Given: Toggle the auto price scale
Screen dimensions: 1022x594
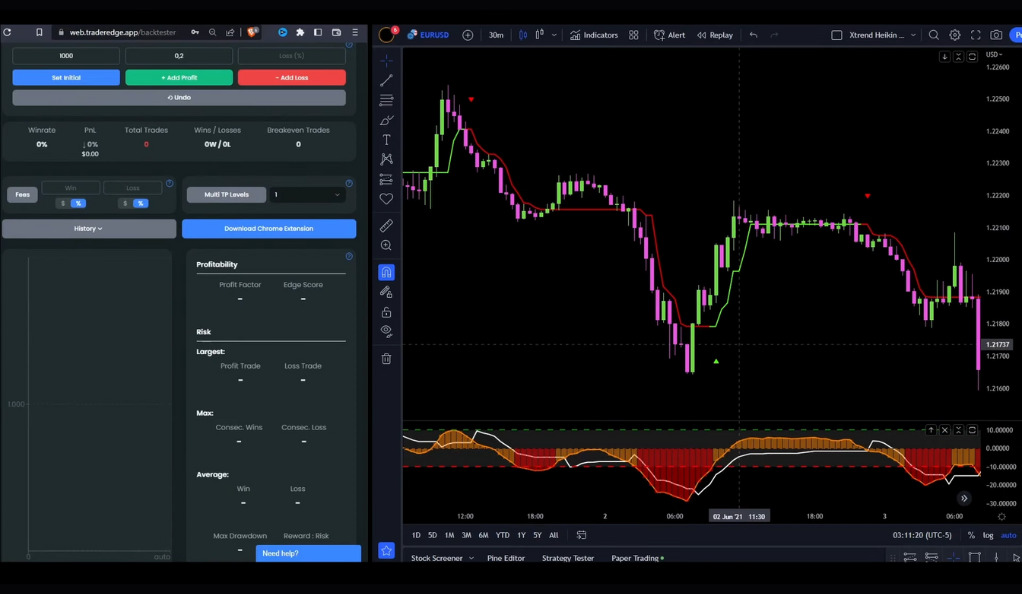Looking at the screenshot, I should [x=1008, y=535].
